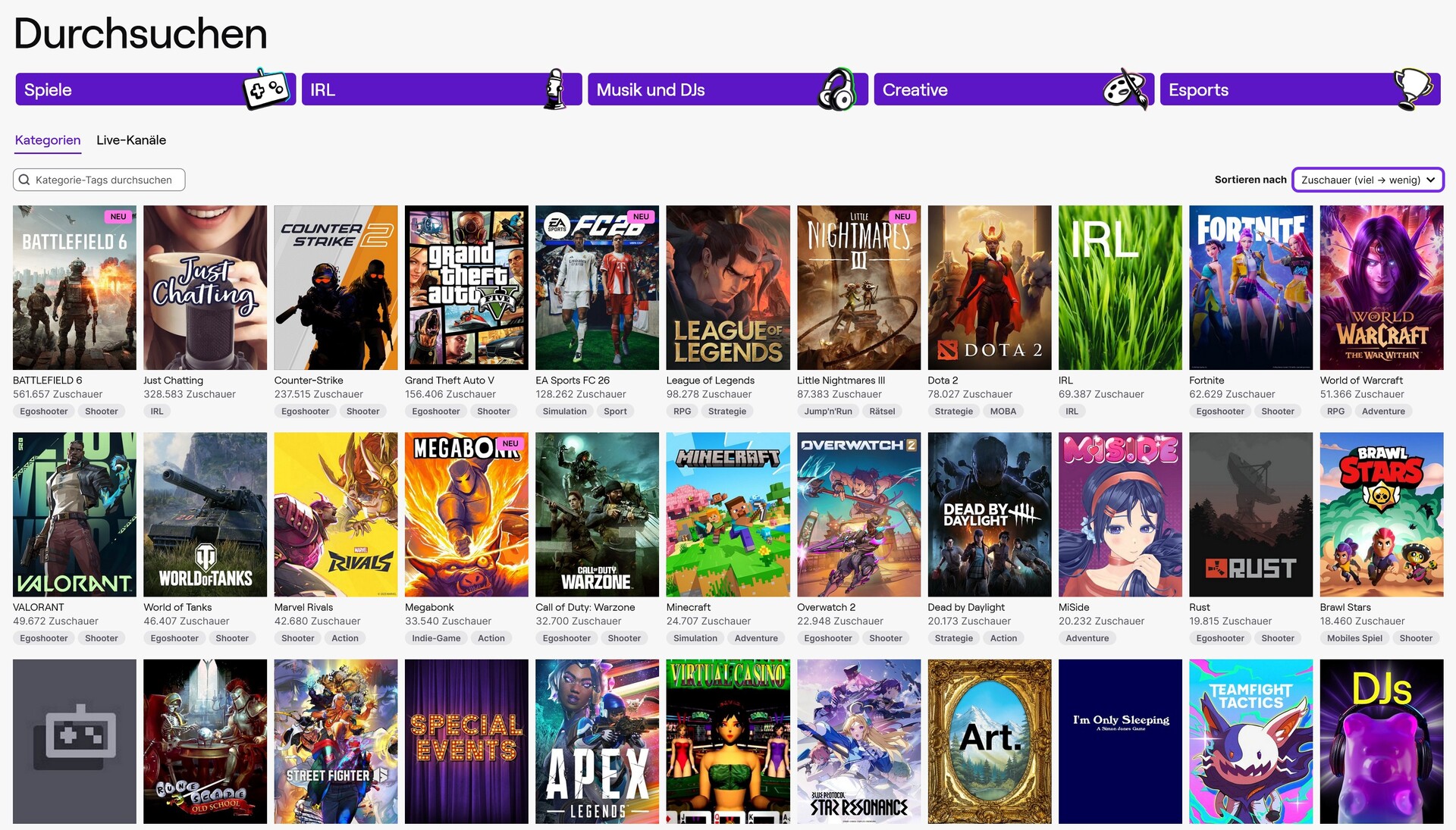Click the NEU badge on Battlefield 6
This screenshot has width=1456, height=830.
point(118,217)
